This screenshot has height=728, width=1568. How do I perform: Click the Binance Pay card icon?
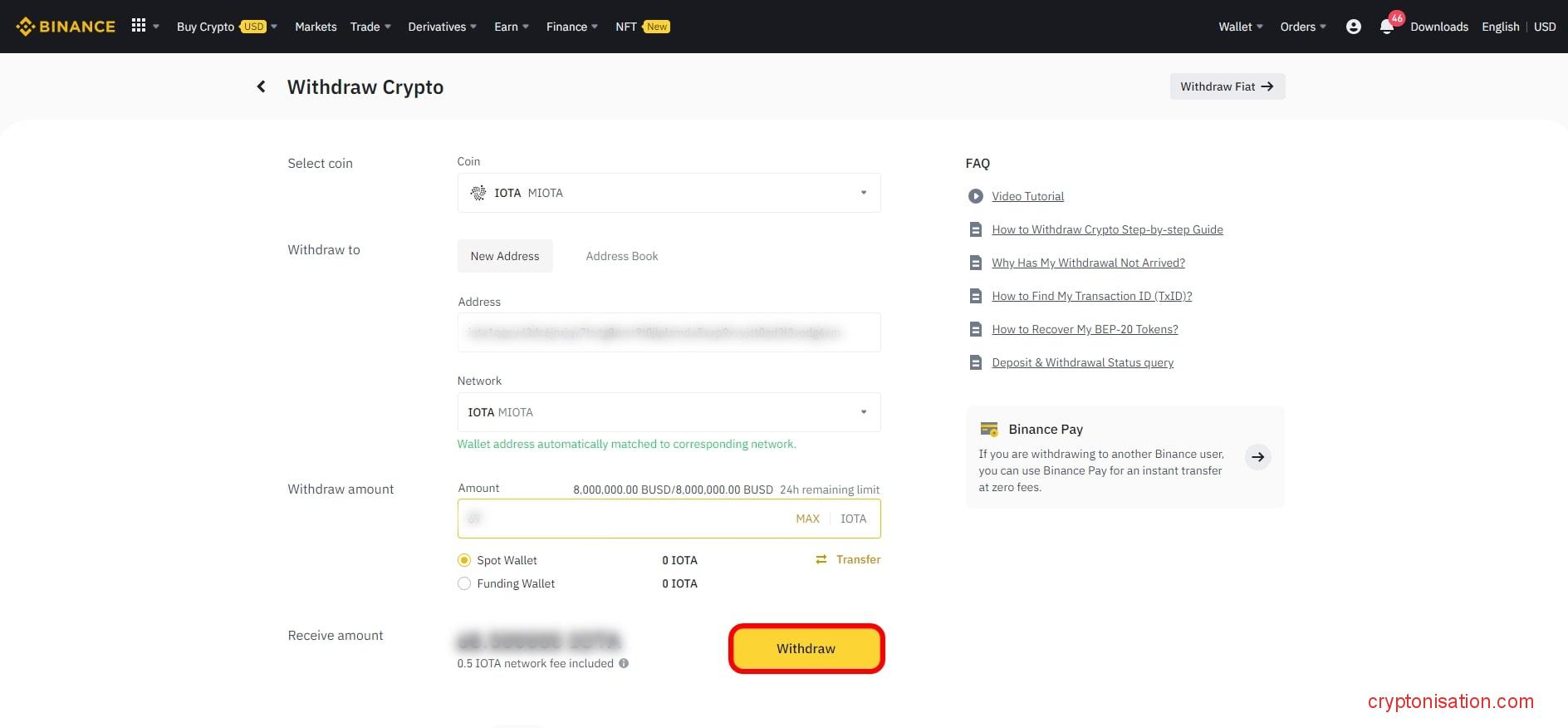[989, 429]
